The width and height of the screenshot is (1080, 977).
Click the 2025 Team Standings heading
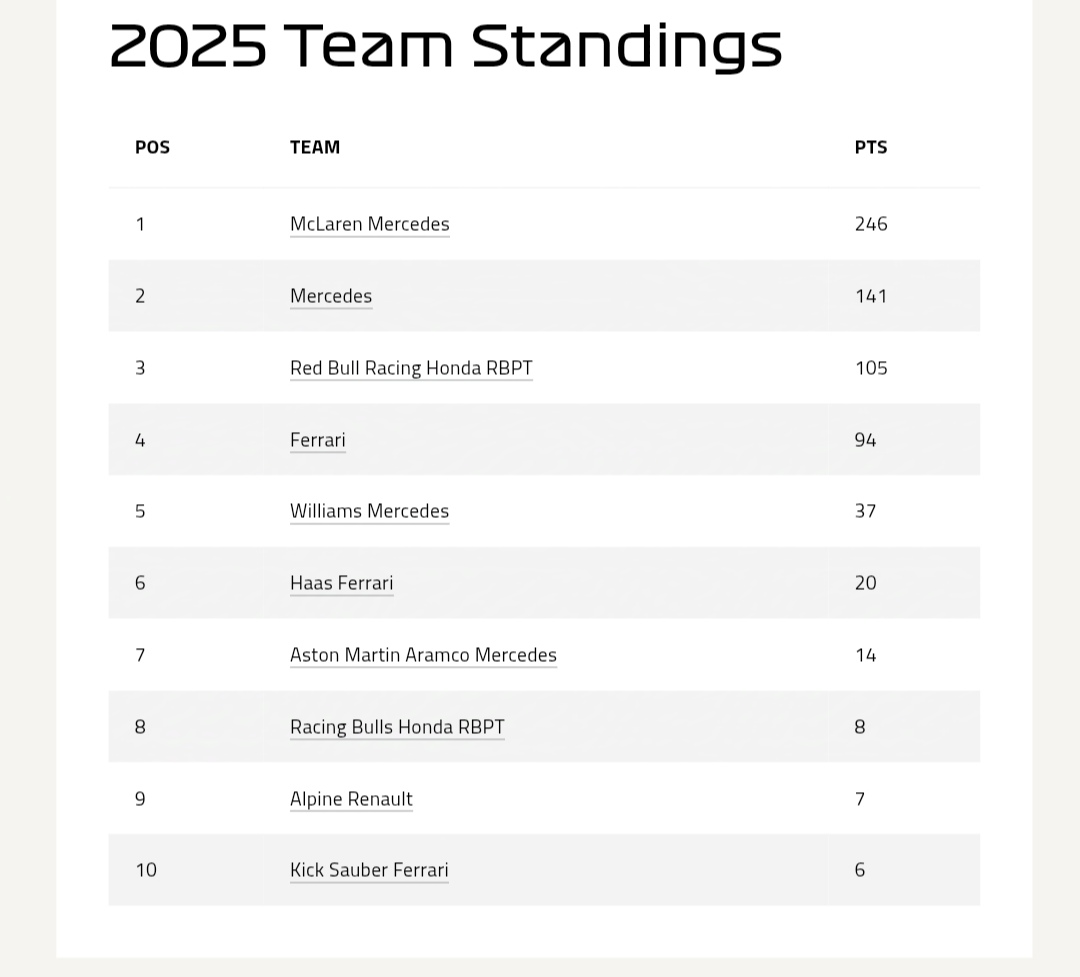click(445, 45)
